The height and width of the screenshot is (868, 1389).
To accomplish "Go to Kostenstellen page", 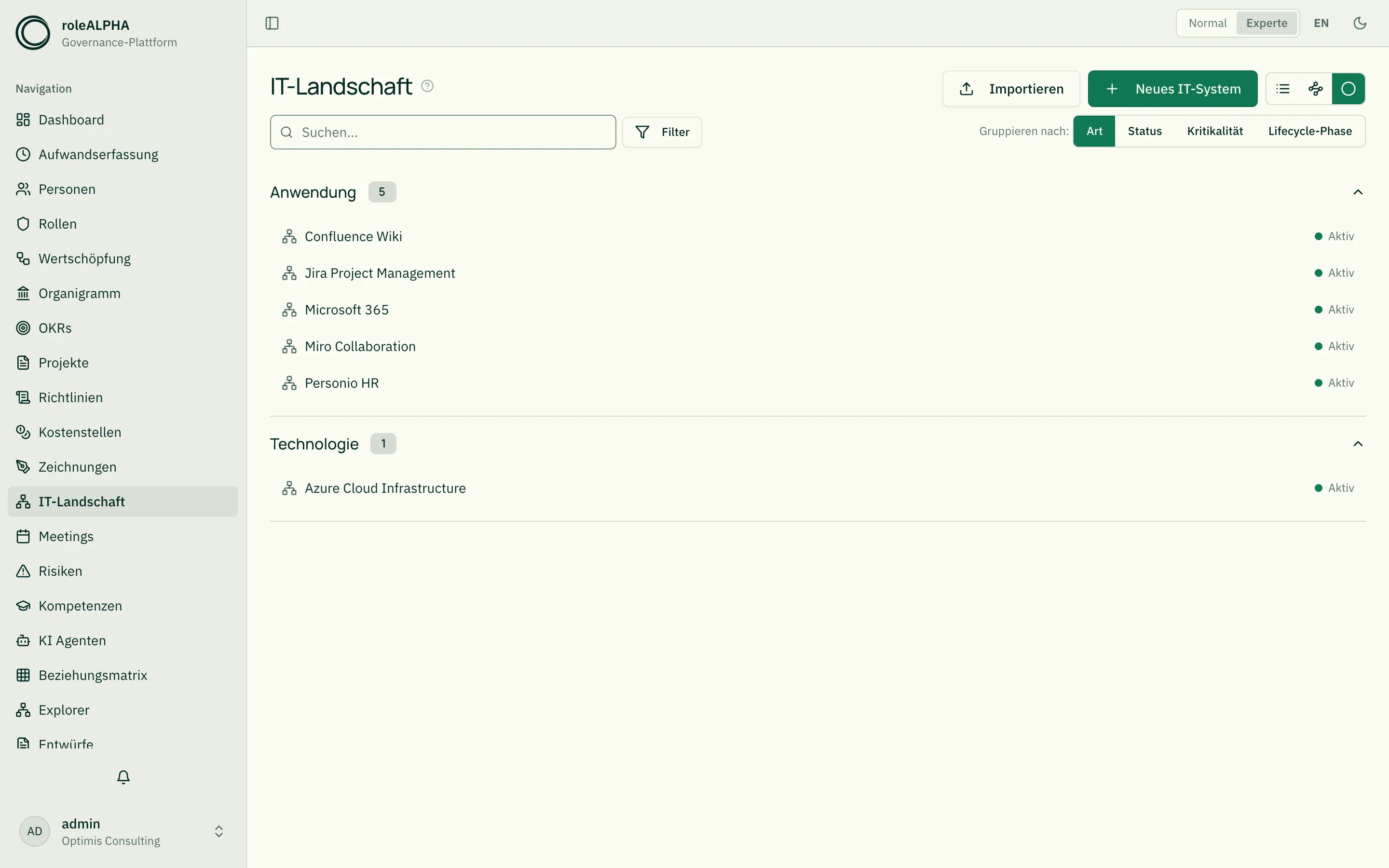I will (x=123, y=432).
